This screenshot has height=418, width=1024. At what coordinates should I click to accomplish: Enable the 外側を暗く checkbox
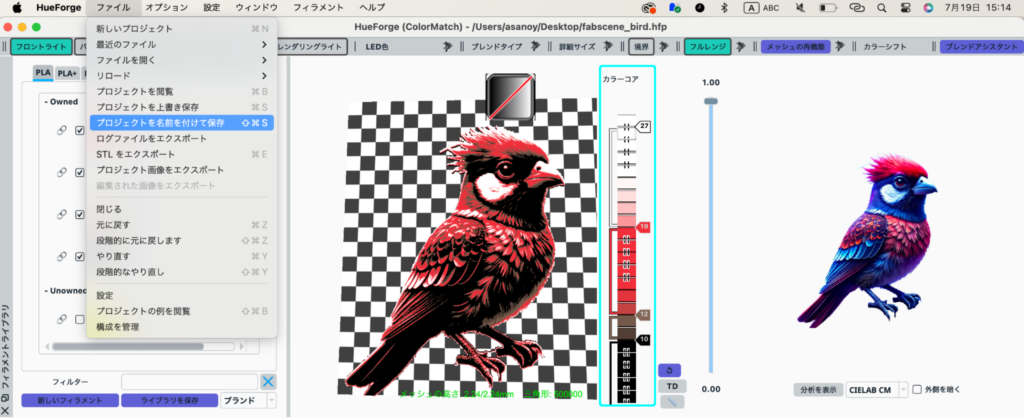coord(917,389)
